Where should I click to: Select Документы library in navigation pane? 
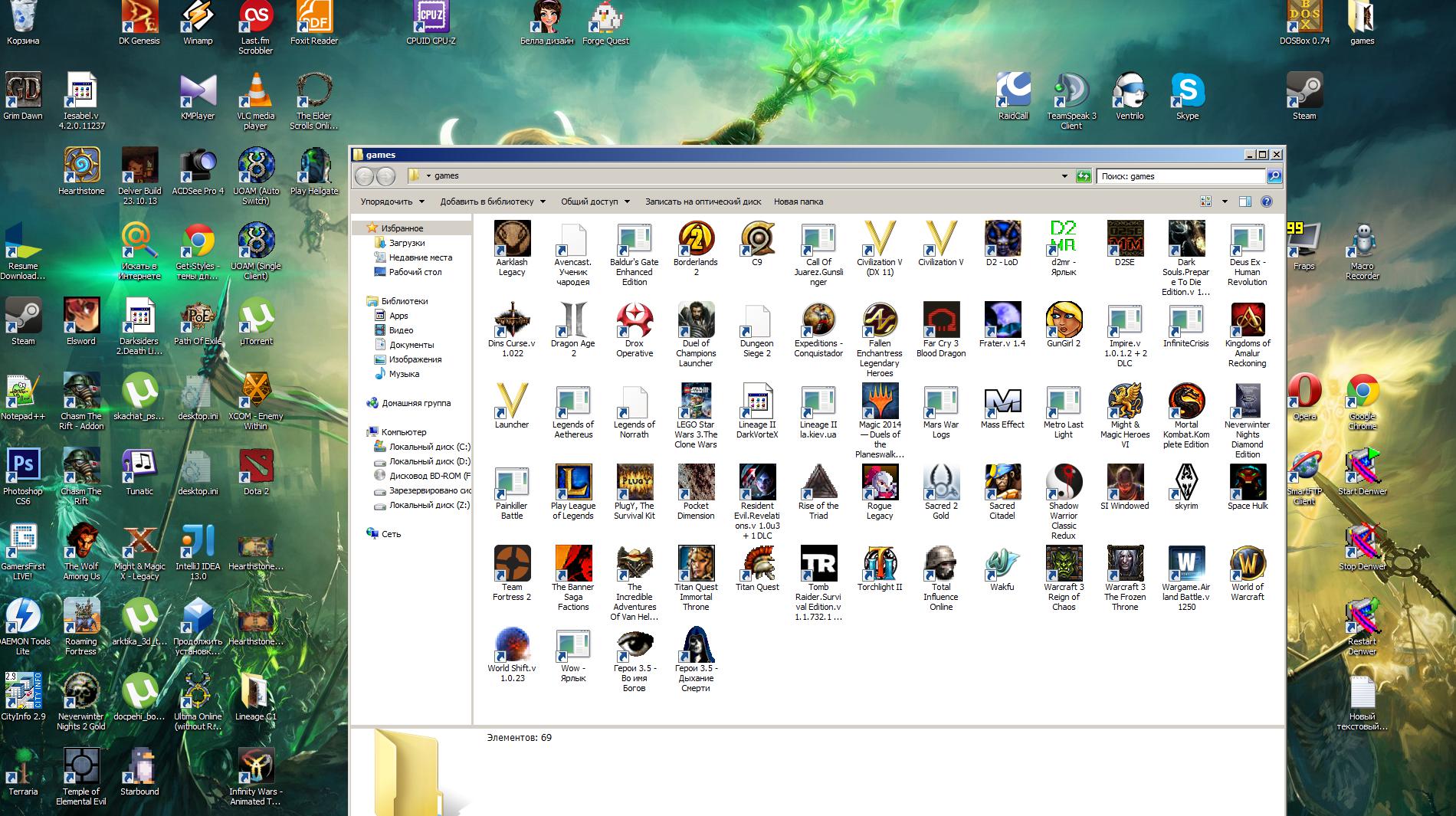pyautogui.click(x=412, y=345)
